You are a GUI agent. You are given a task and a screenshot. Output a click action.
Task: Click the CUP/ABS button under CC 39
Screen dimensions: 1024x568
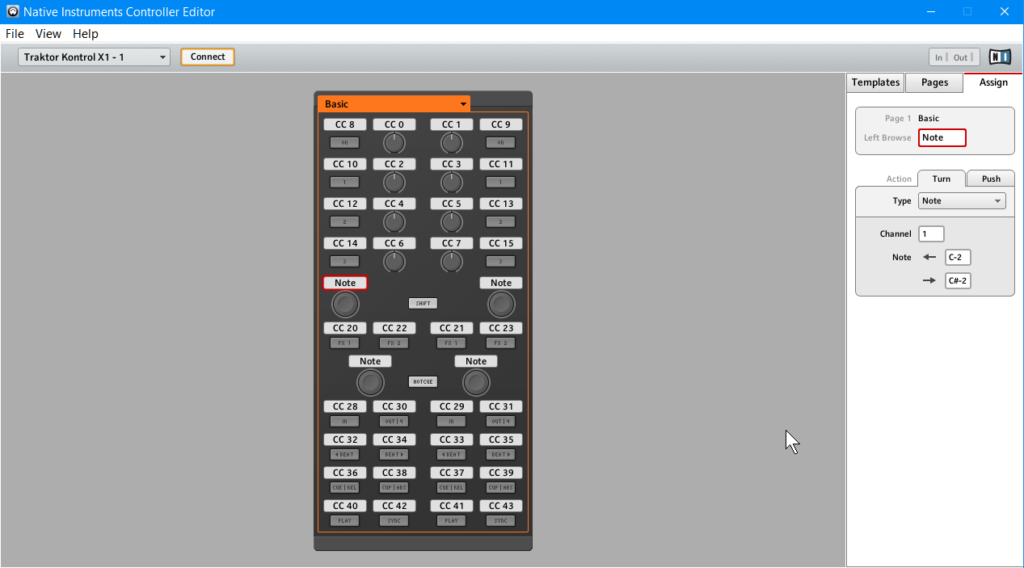click(501, 488)
